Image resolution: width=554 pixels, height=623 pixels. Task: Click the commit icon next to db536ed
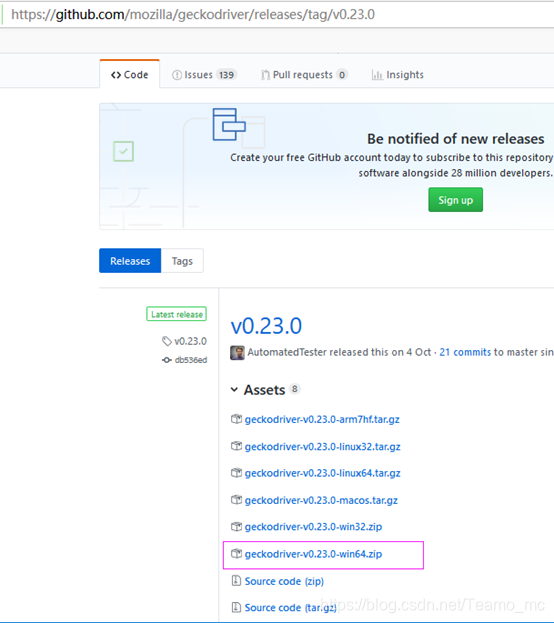(167, 360)
